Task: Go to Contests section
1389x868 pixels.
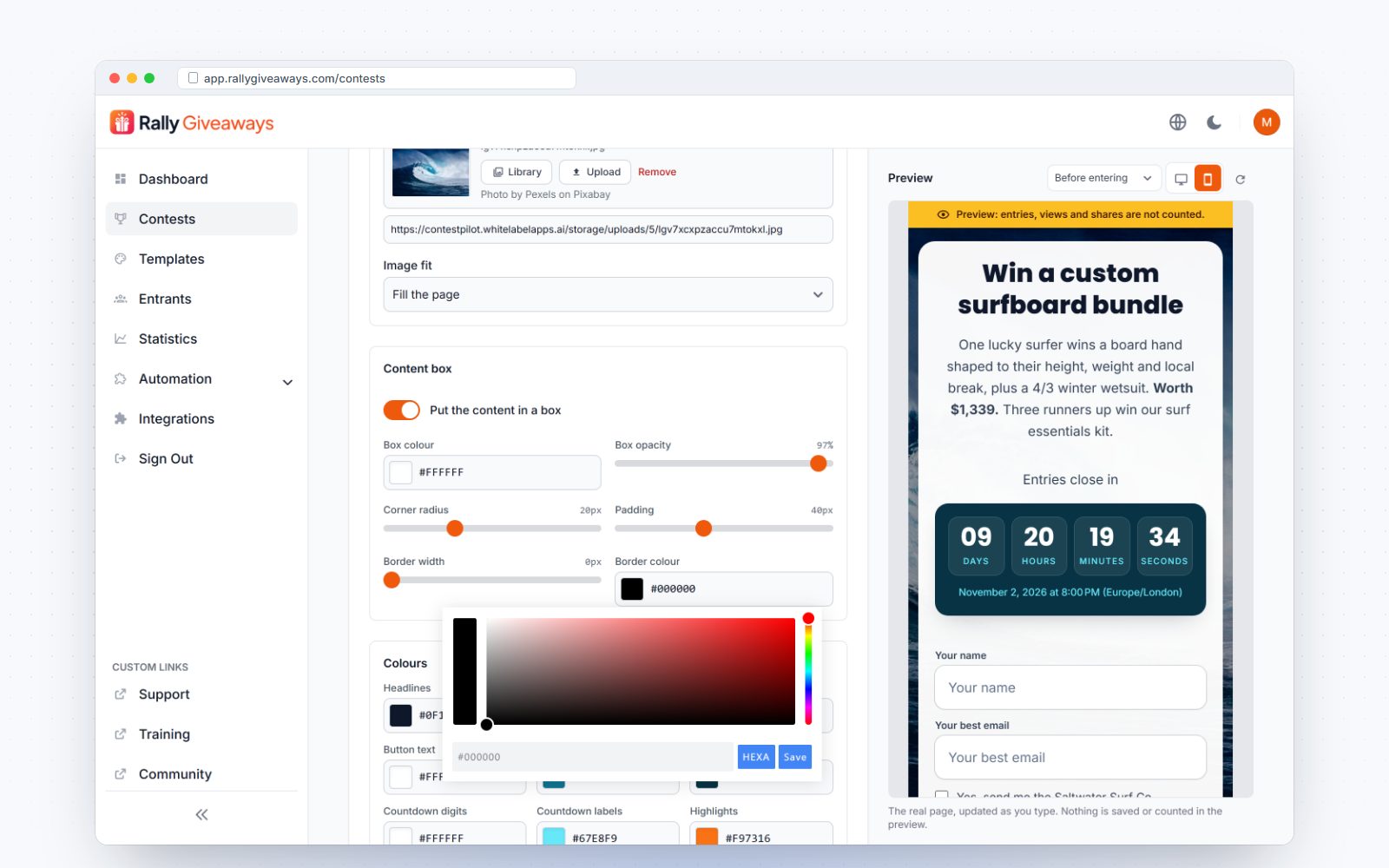Action: (x=201, y=219)
